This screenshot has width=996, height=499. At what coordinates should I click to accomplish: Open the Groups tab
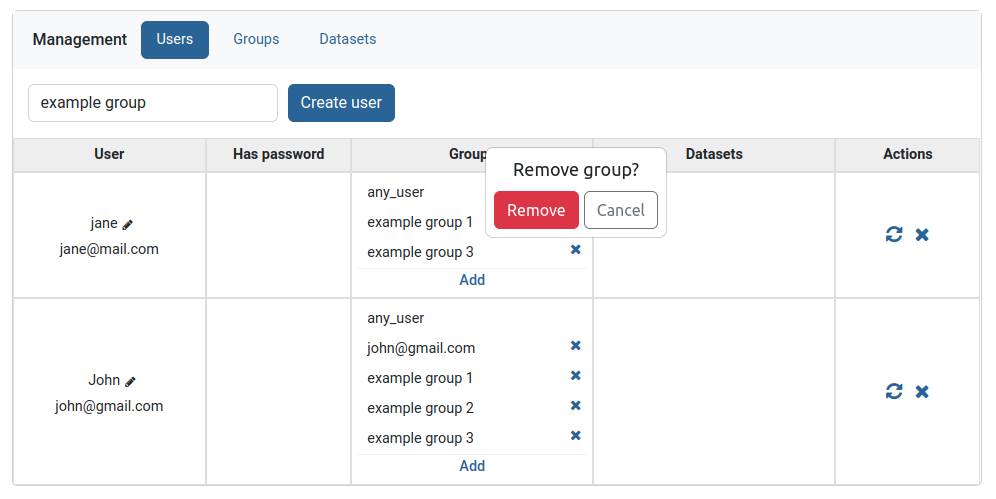256,40
